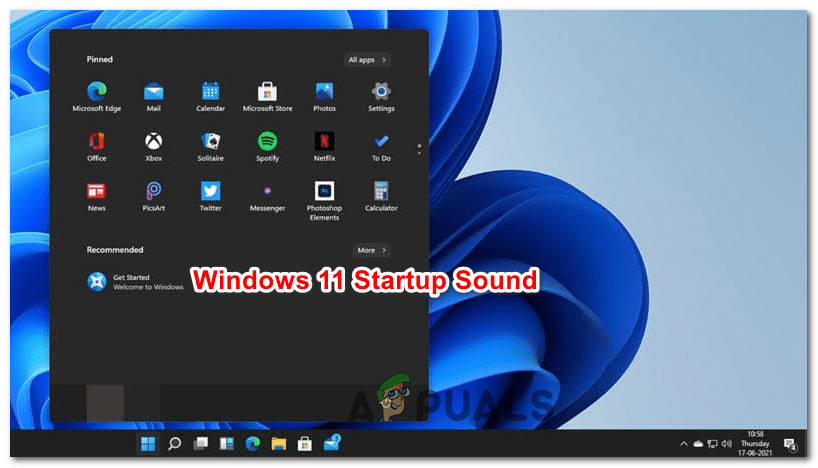Start the Solitaire game
This screenshot has height=468, width=818.
click(x=210, y=147)
